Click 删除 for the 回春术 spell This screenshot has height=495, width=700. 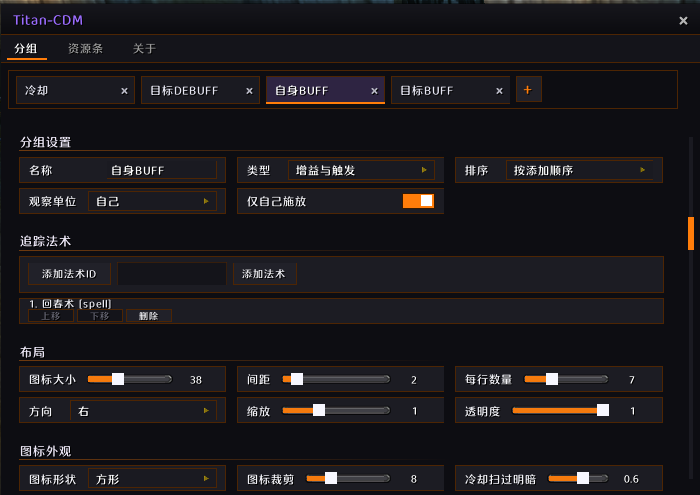coord(149,316)
